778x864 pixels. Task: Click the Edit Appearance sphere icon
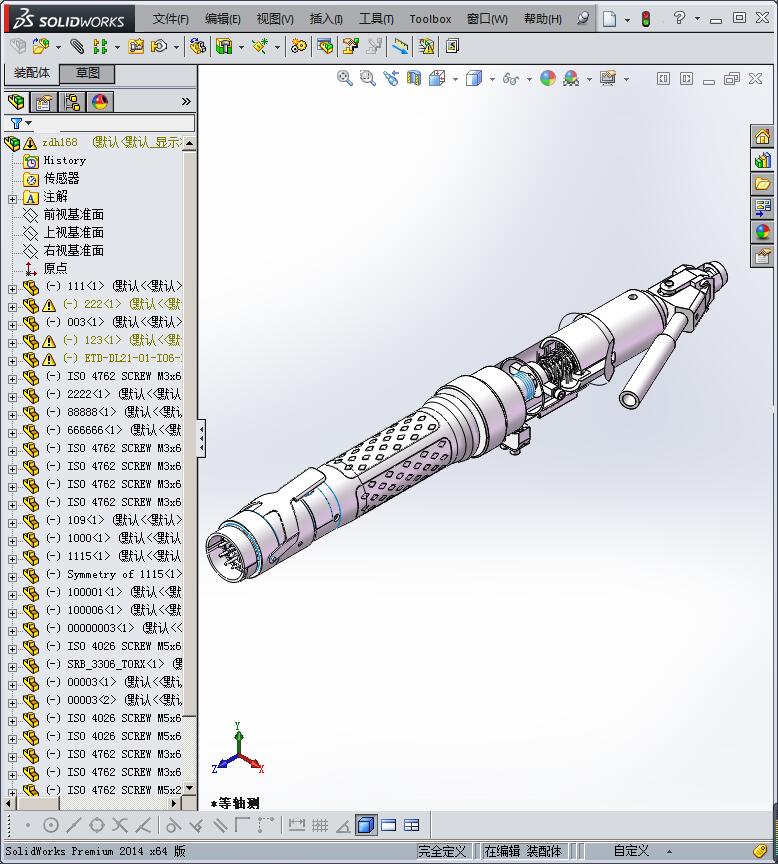click(x=548, y=78)
